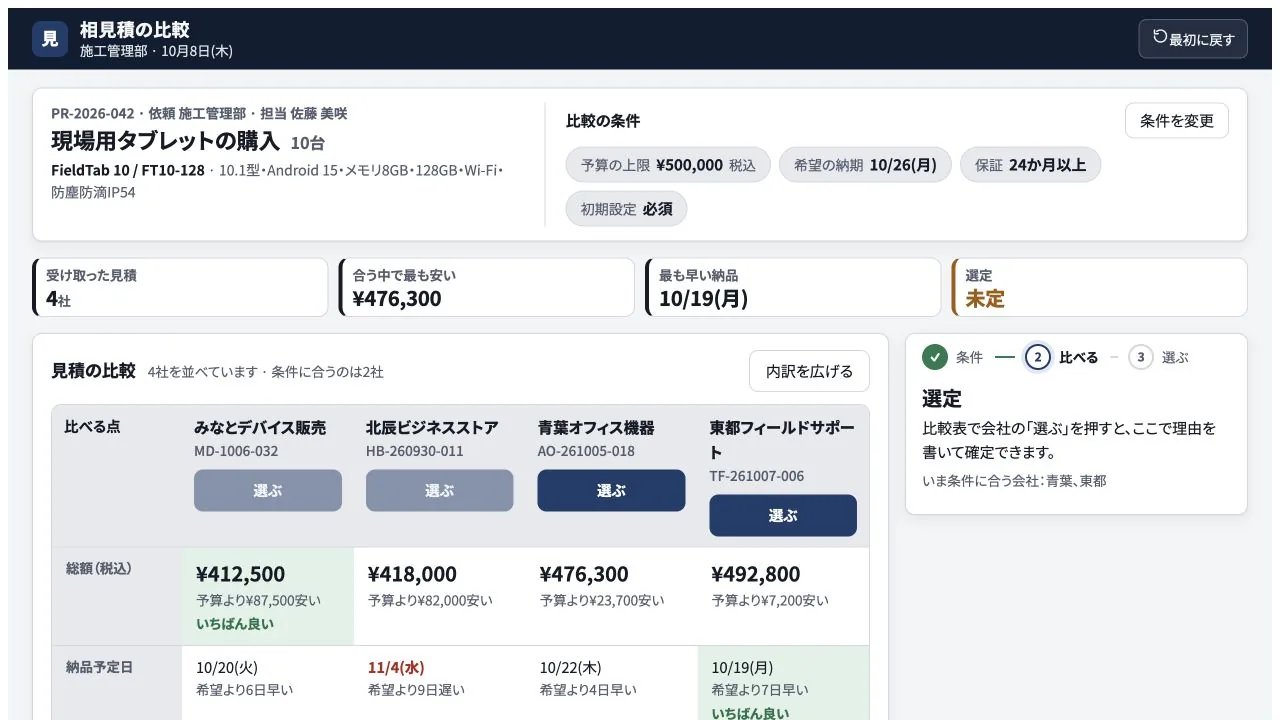The image size is (1280, 720).
Task: Click the 選ぶ button under みなとデバイス販売
Action: tap(268, 491)
